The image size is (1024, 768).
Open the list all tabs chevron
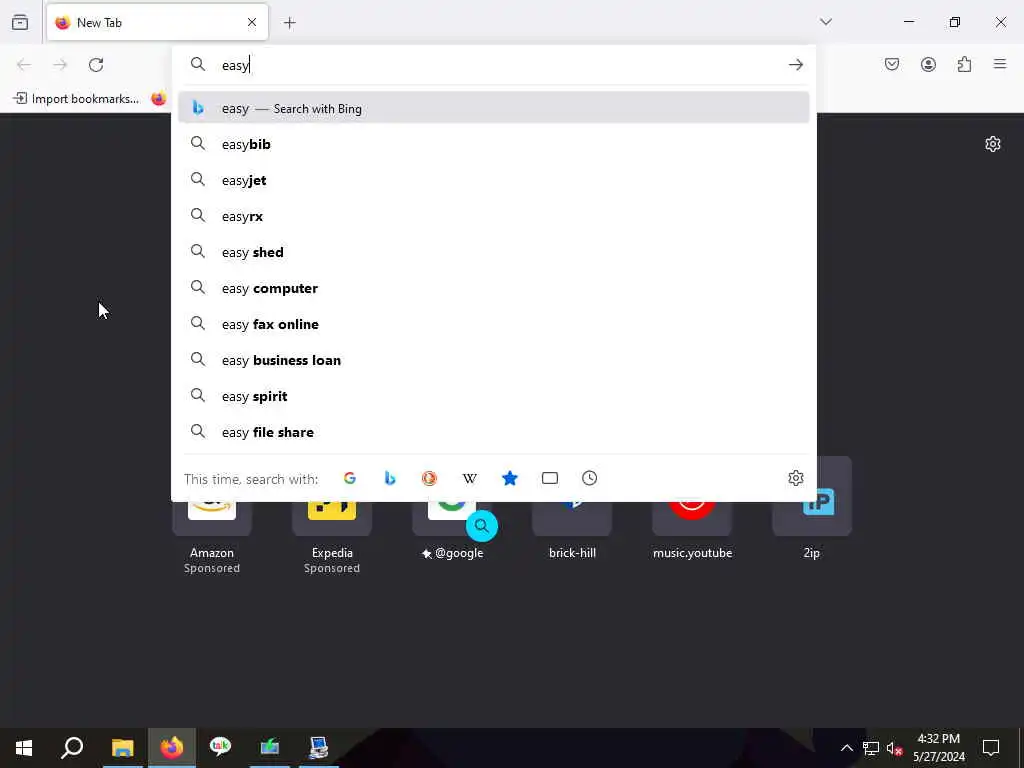pyautogui.click(x=826, y=22)
